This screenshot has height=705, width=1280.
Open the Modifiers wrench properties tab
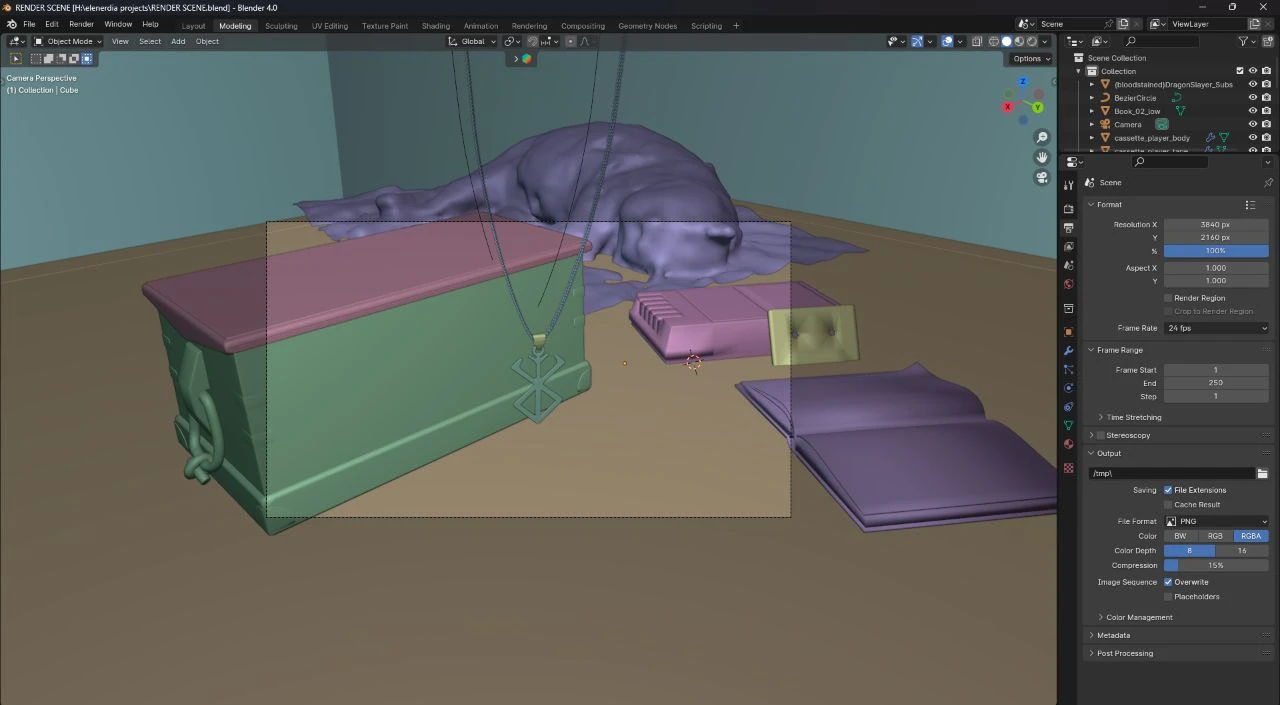pos(1068,351)
